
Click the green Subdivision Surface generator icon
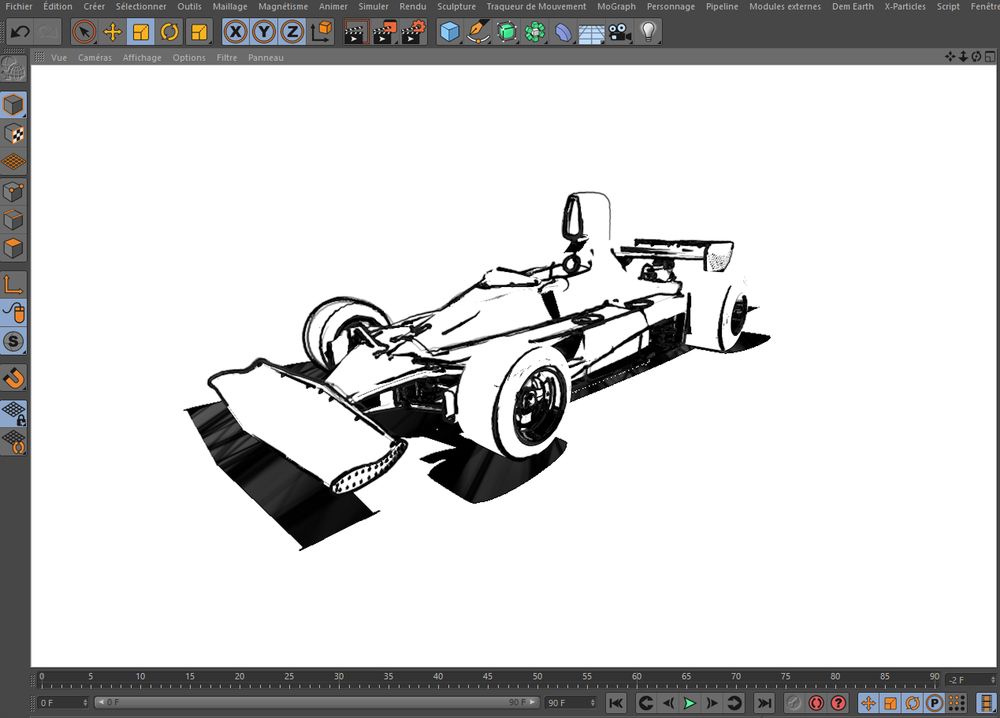tap(507, 32)
